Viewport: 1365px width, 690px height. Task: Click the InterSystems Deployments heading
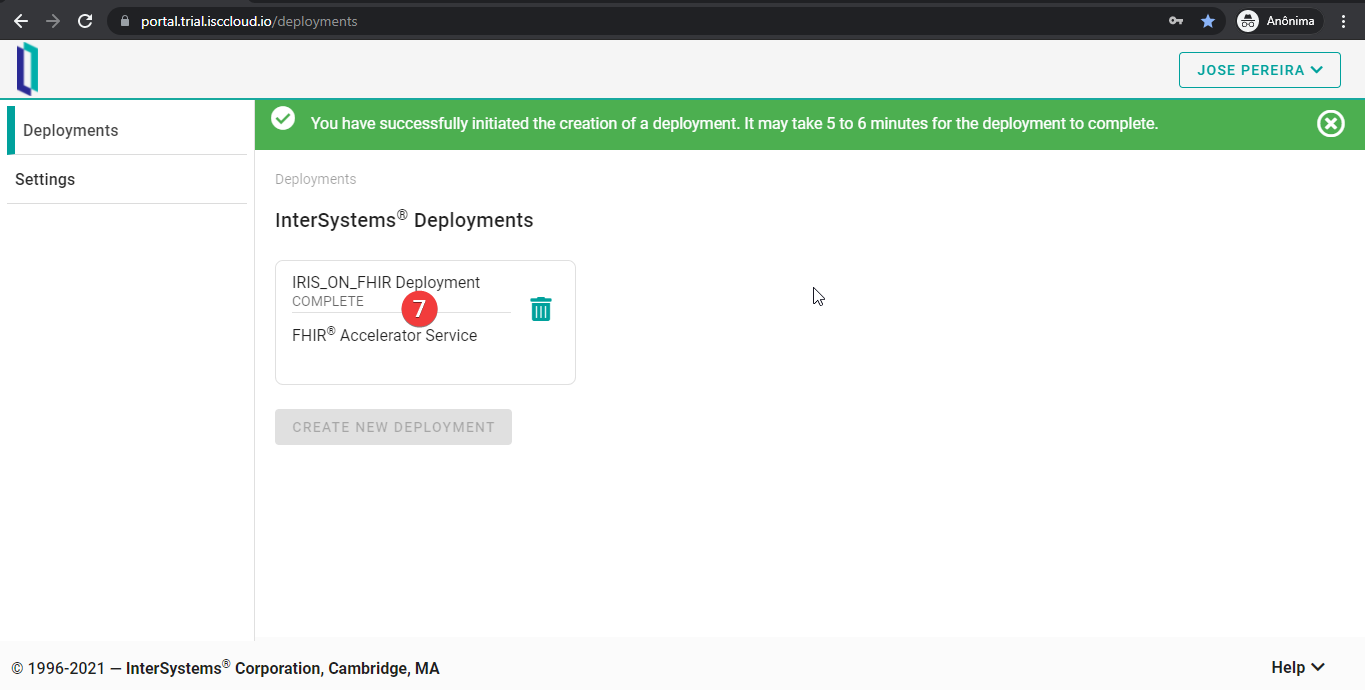pos(404,220)
